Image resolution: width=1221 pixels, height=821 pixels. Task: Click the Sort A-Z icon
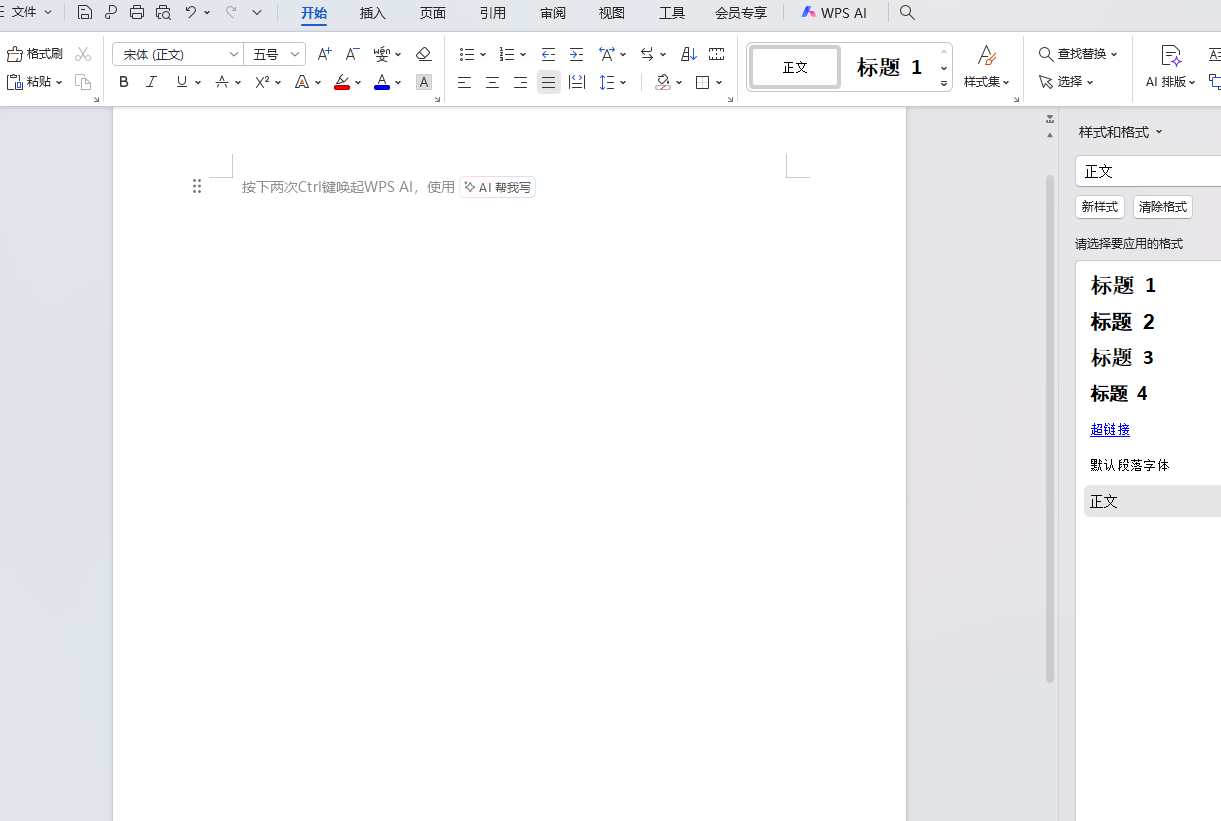coord(688,54)
